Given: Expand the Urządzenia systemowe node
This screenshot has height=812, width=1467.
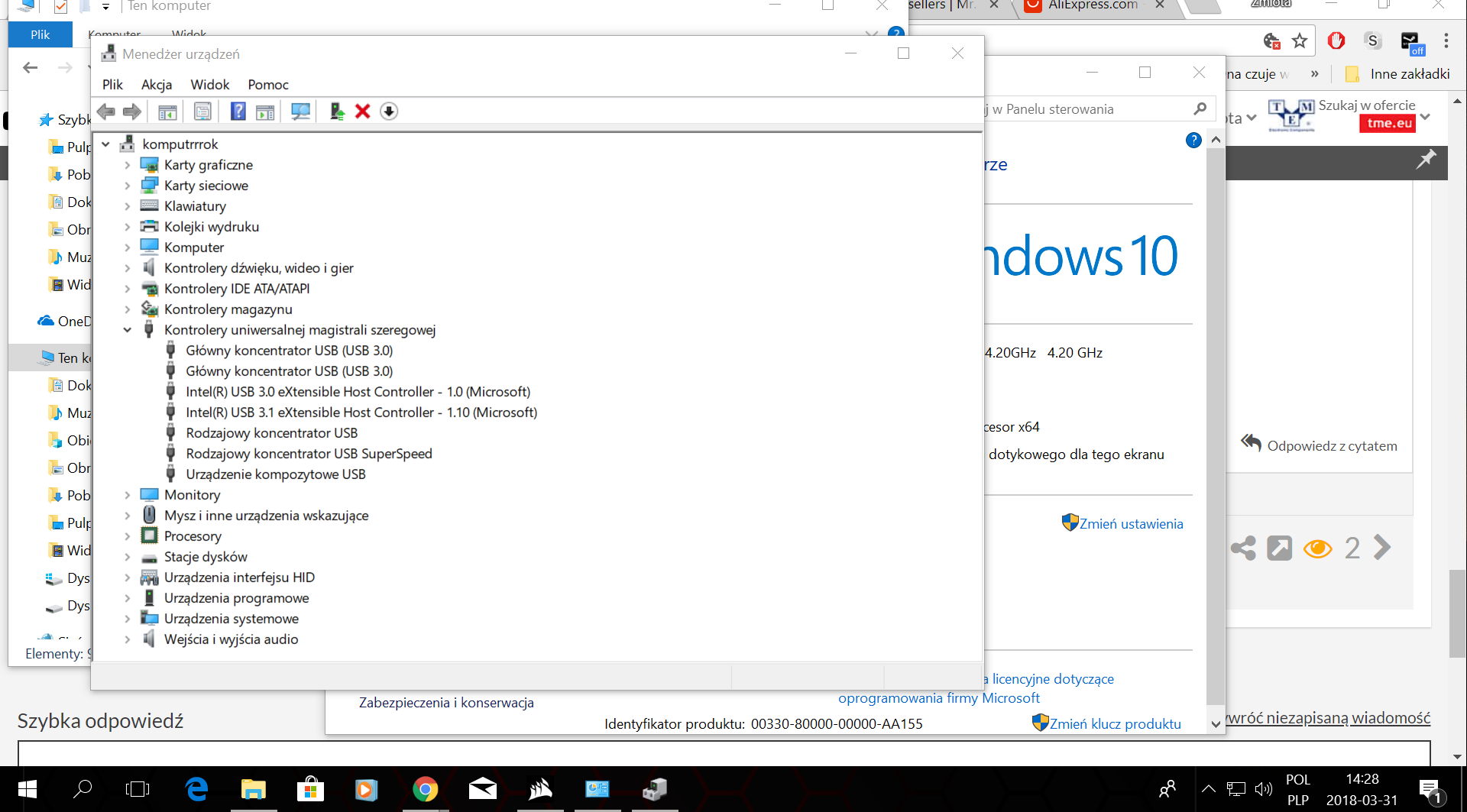Looking at the screenshot, I should [x=128, y=619].
